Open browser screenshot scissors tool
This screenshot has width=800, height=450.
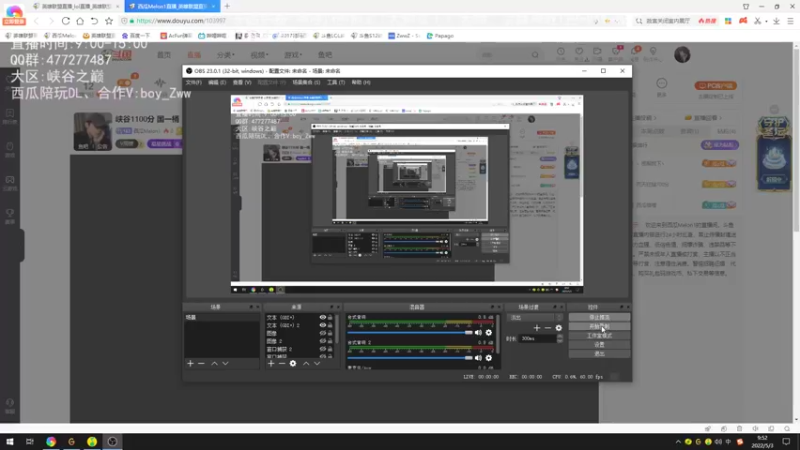pos(758,21)
